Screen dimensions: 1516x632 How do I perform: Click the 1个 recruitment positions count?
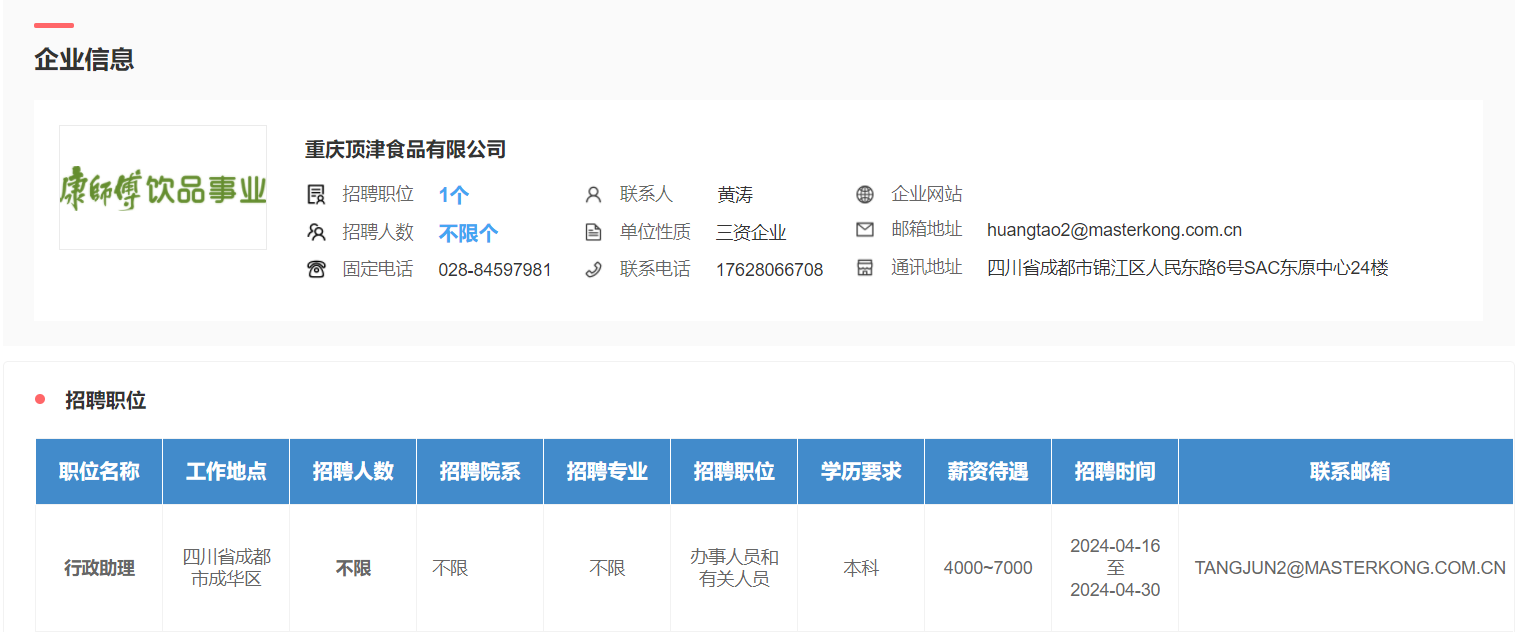pyautogui.click(x=453, y=195)
